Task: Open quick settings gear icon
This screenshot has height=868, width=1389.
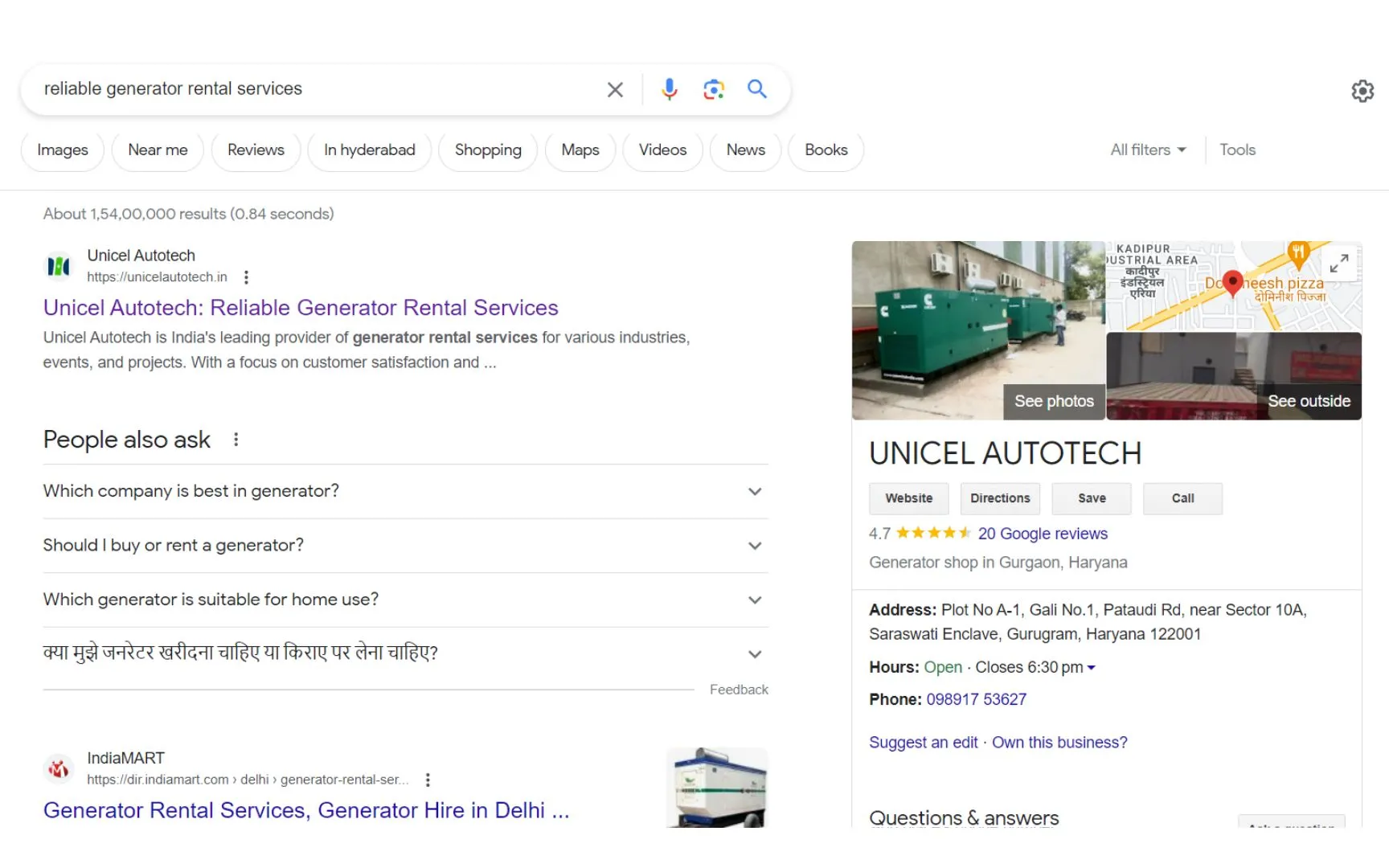Action: click(x=1362, y=91)
